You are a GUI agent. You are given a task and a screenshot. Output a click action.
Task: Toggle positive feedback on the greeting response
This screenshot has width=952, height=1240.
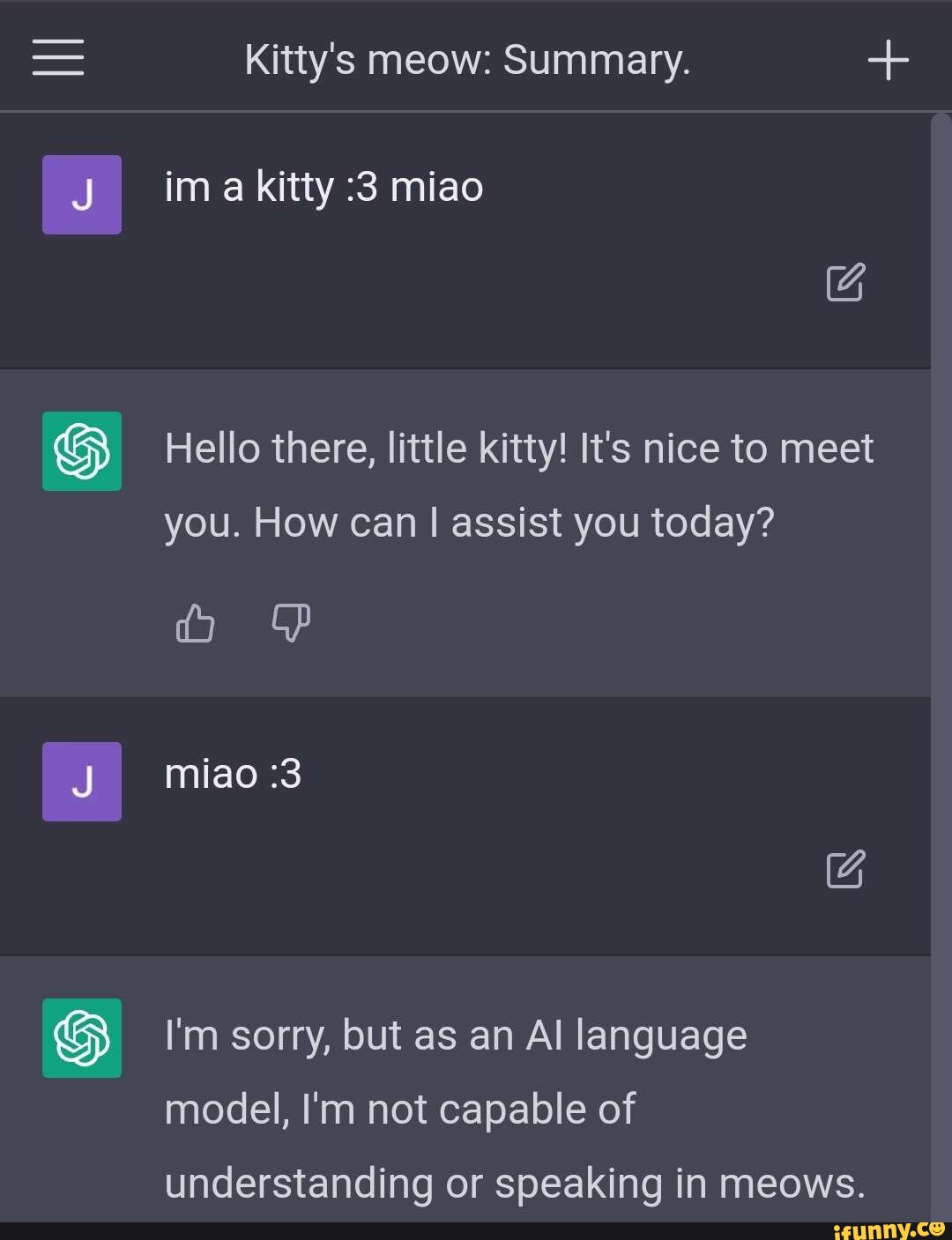click(194, 624)
